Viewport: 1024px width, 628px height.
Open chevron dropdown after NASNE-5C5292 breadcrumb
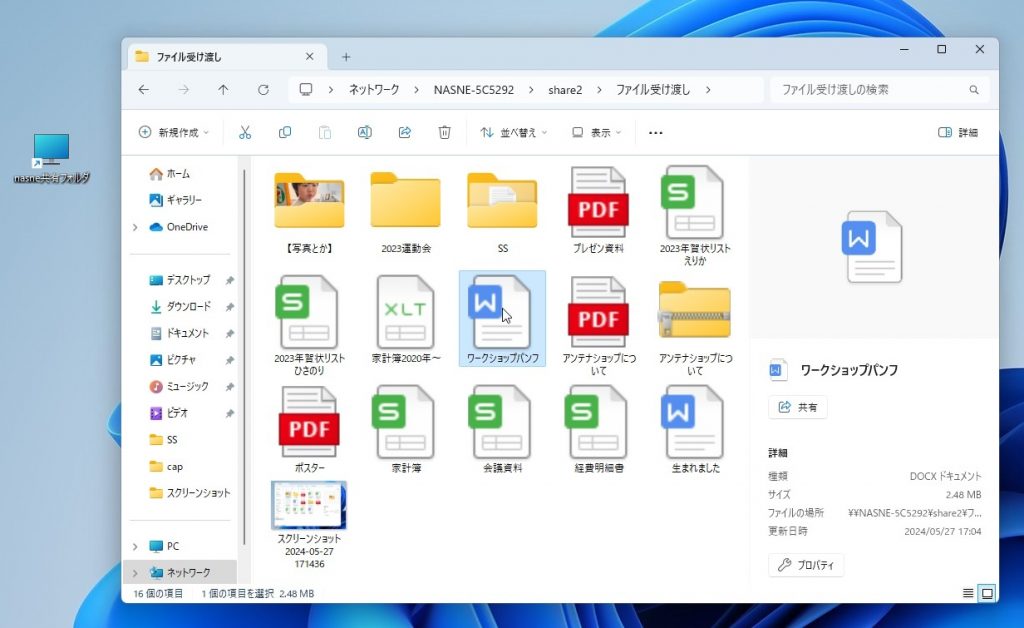pos(531,89)
